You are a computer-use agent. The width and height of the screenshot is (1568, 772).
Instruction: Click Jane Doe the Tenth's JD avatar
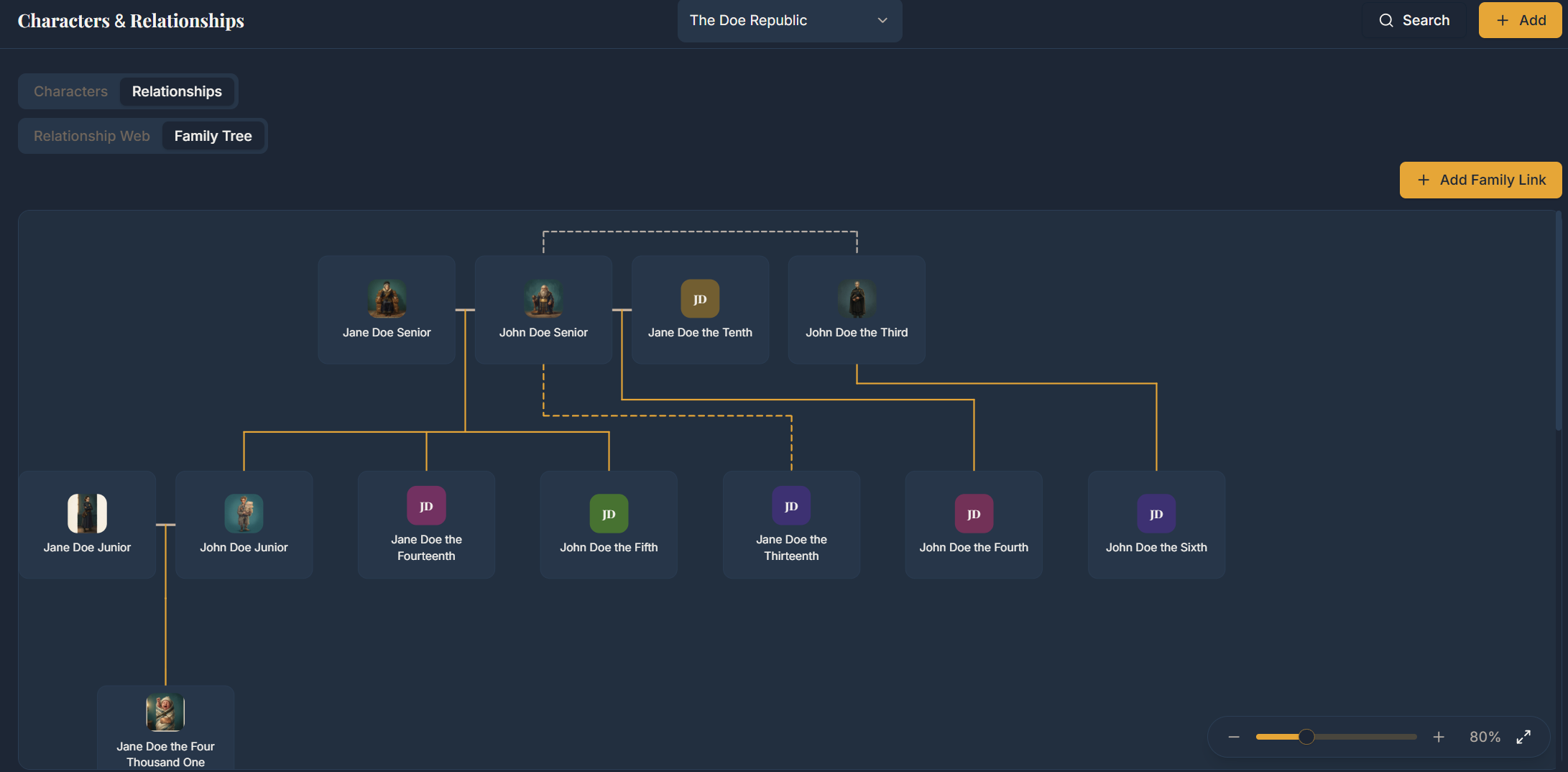[x=700, y=298]
